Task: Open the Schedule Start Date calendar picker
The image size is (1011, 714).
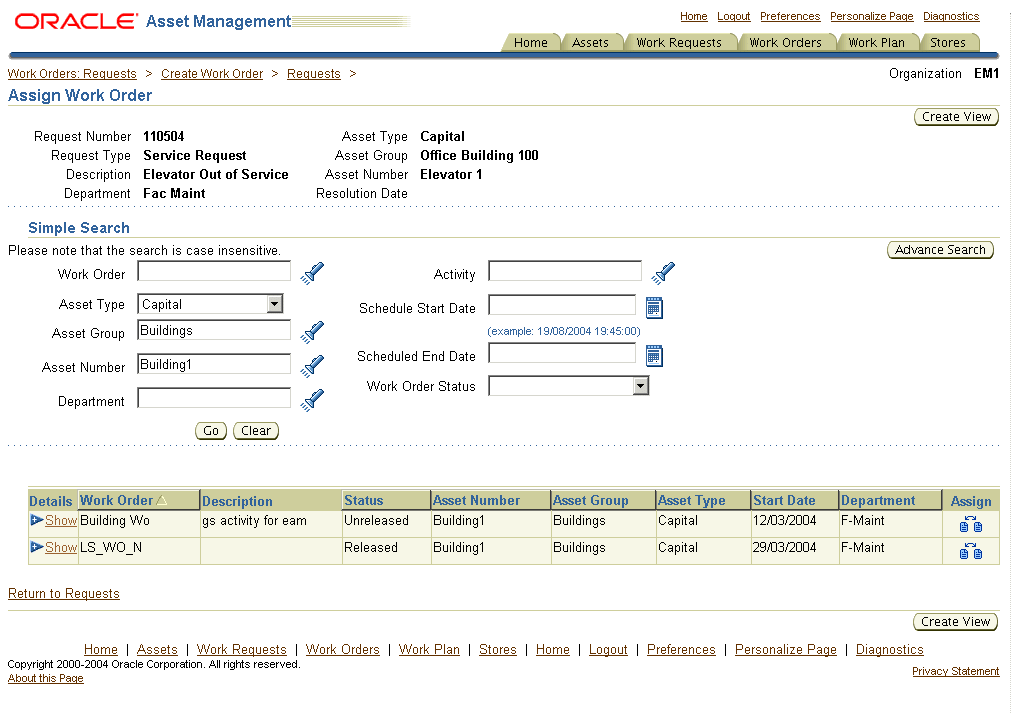Action: [654, 308]
